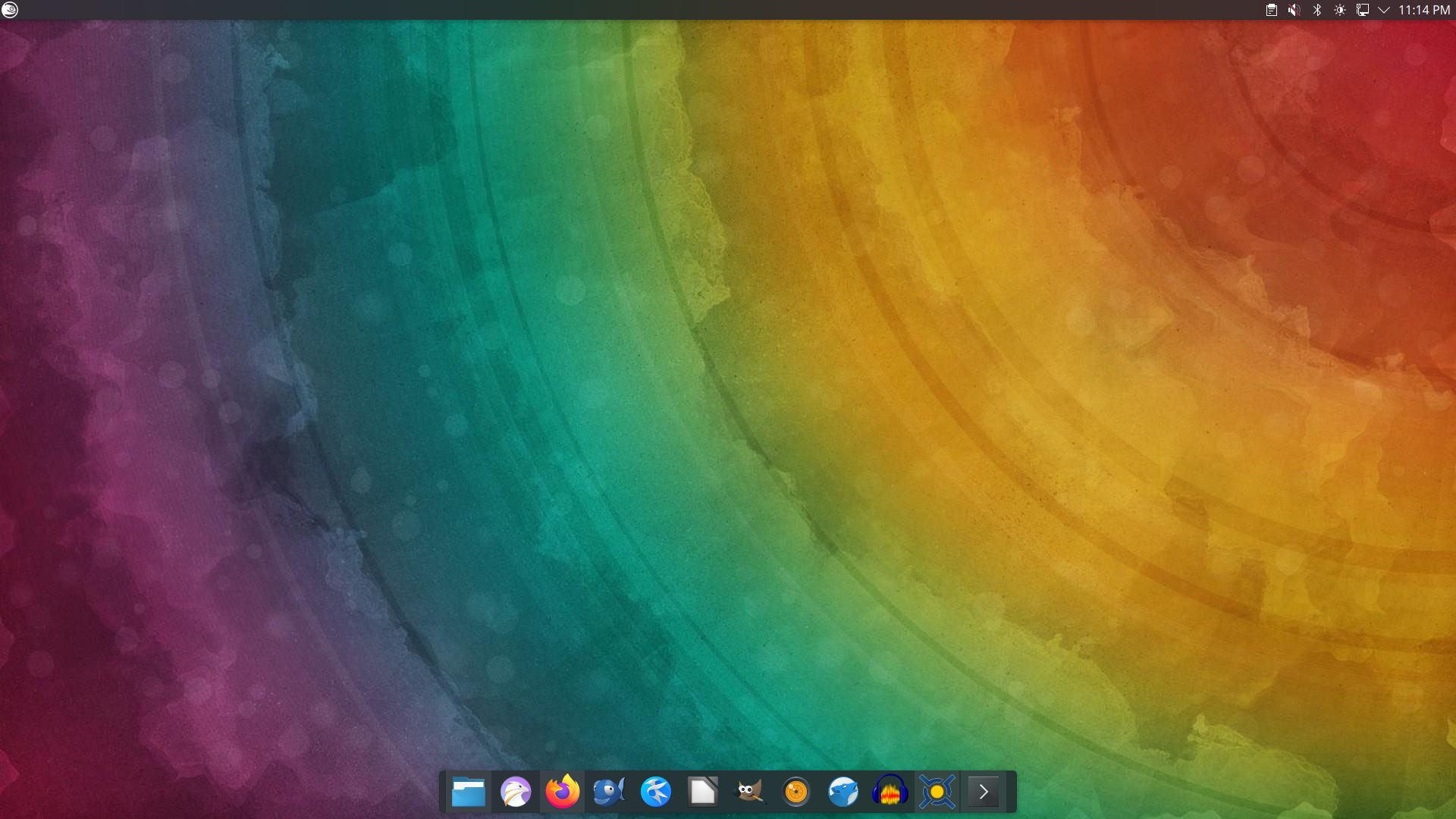Launch Falkon browser from the dock

516,792
